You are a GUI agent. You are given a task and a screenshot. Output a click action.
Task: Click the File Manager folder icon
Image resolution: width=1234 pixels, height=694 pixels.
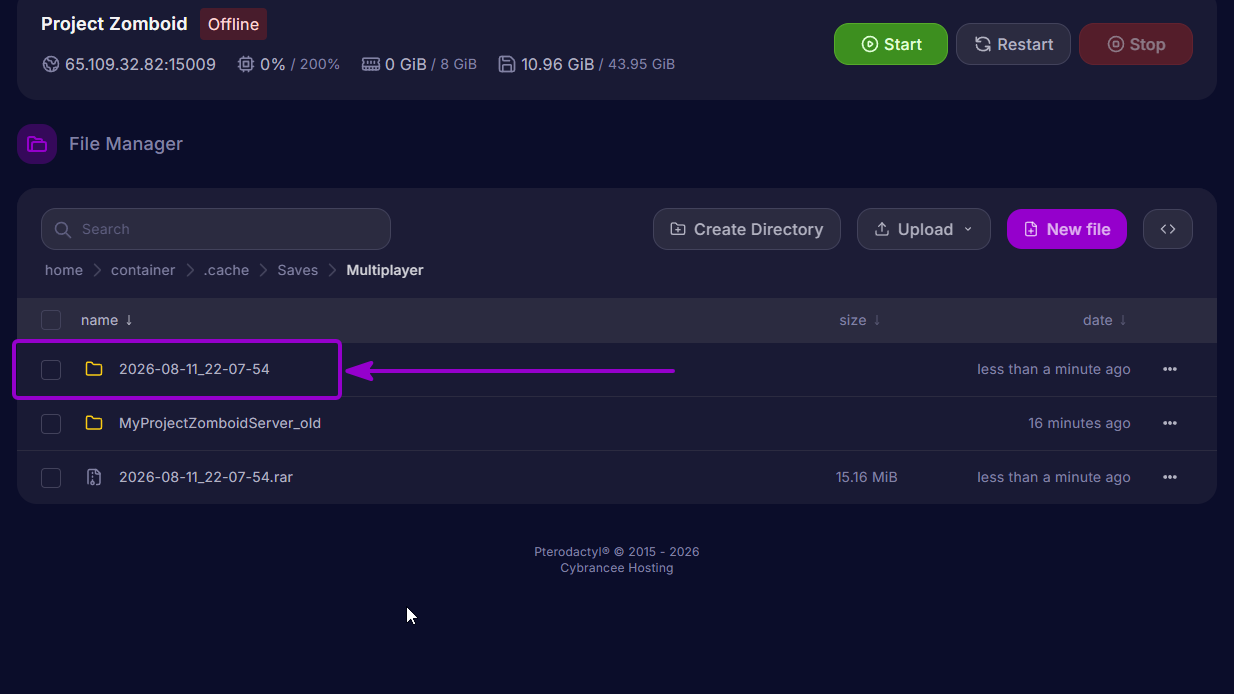tap(37, 144)
